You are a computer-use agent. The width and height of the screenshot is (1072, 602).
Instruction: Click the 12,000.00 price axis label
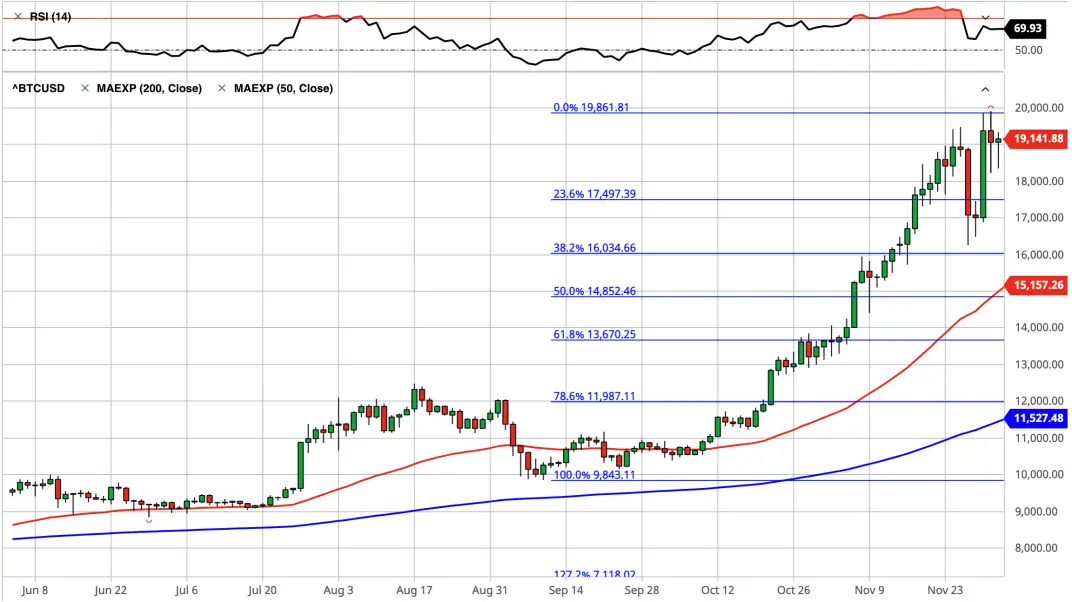tap(1039, 401)
